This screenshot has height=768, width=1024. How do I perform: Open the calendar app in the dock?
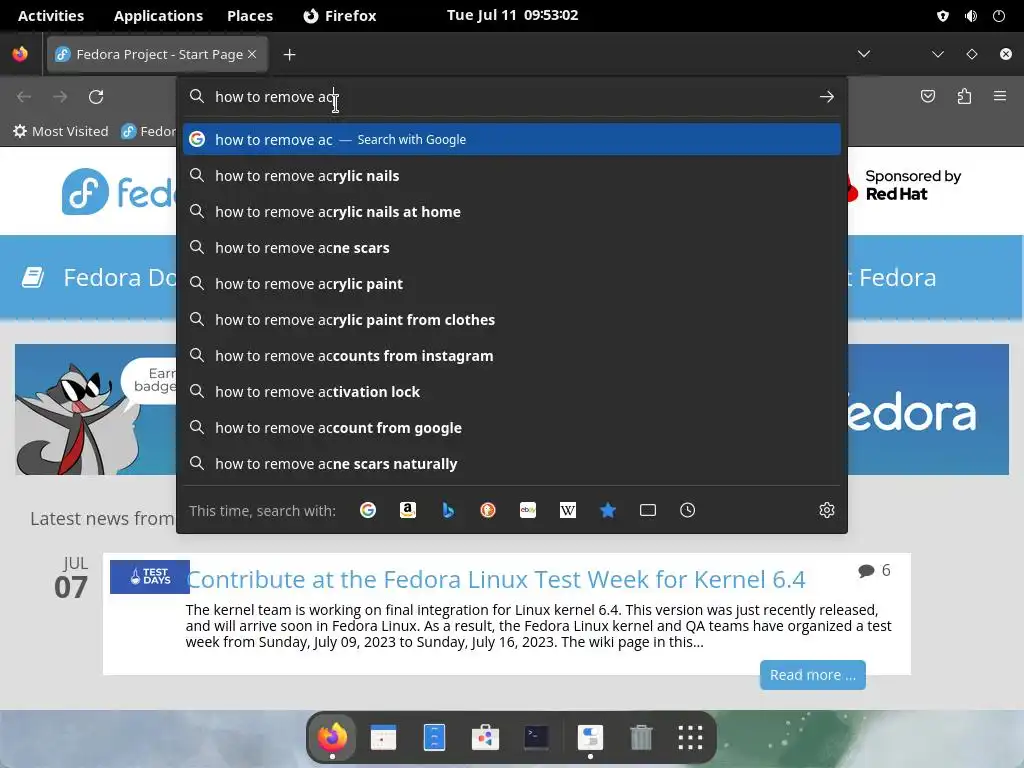pos(383,737)
